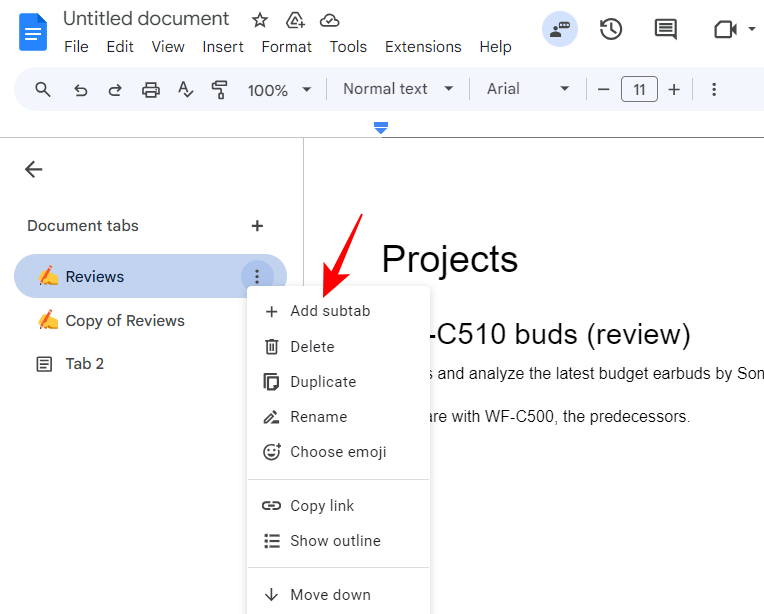Click Show outline in the menu
This screenshot has height=614, width=764.
click(x=334, y=541)
